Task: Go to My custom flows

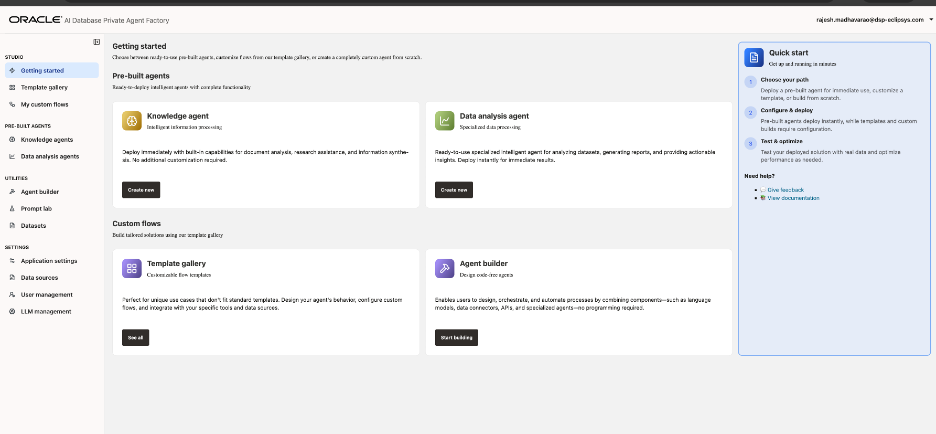Action: [x=45, y=104]
